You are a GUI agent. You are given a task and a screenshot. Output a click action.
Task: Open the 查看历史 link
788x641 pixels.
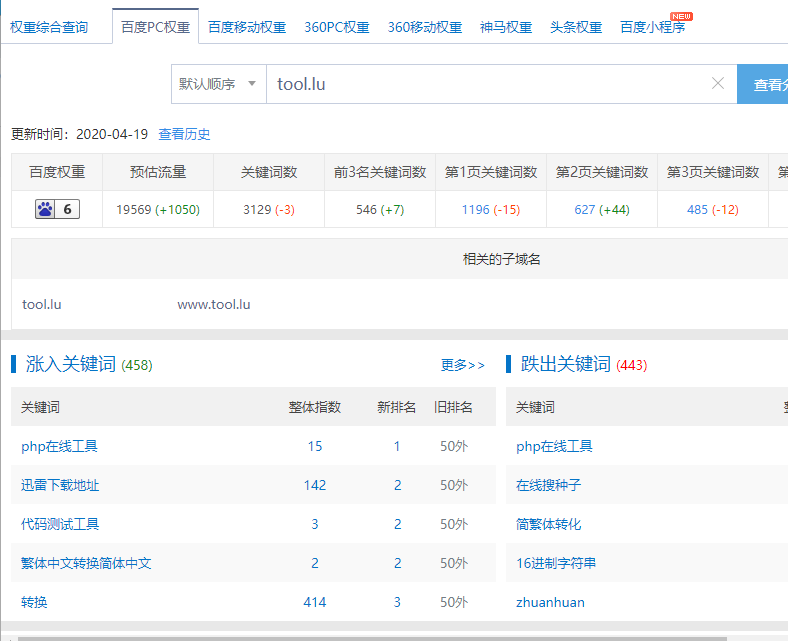pos(184,134)
